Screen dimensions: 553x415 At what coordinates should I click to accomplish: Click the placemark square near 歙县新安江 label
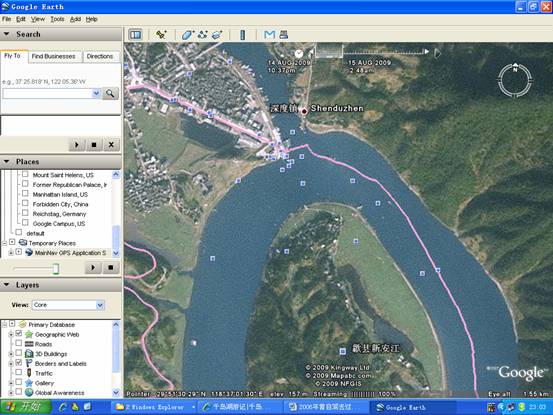click(343, 351)
